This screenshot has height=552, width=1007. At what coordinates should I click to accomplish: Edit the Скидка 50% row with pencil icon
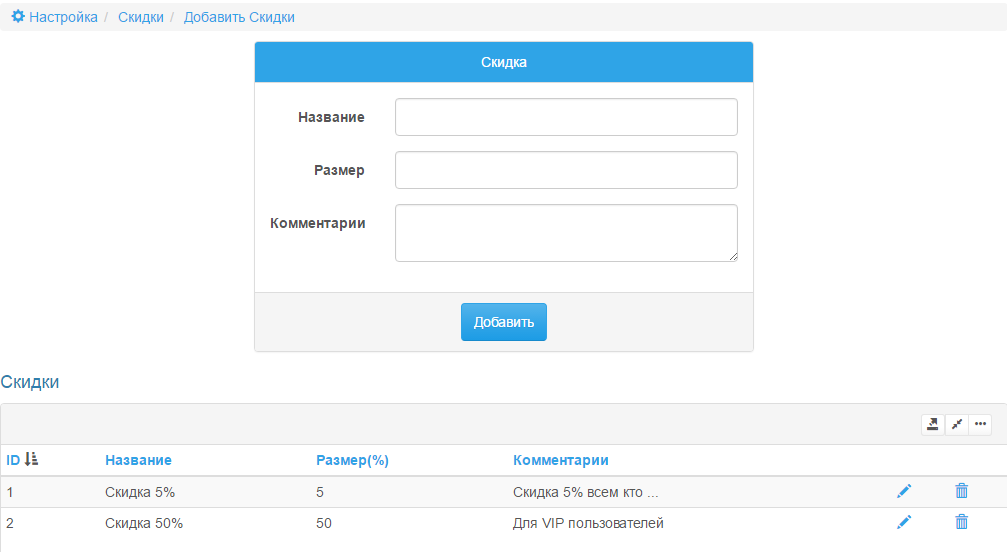904,522
